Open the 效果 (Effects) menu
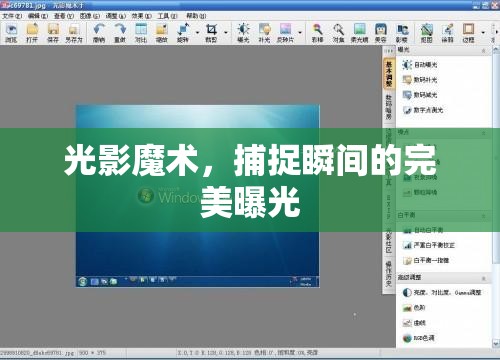 [141, 16]
